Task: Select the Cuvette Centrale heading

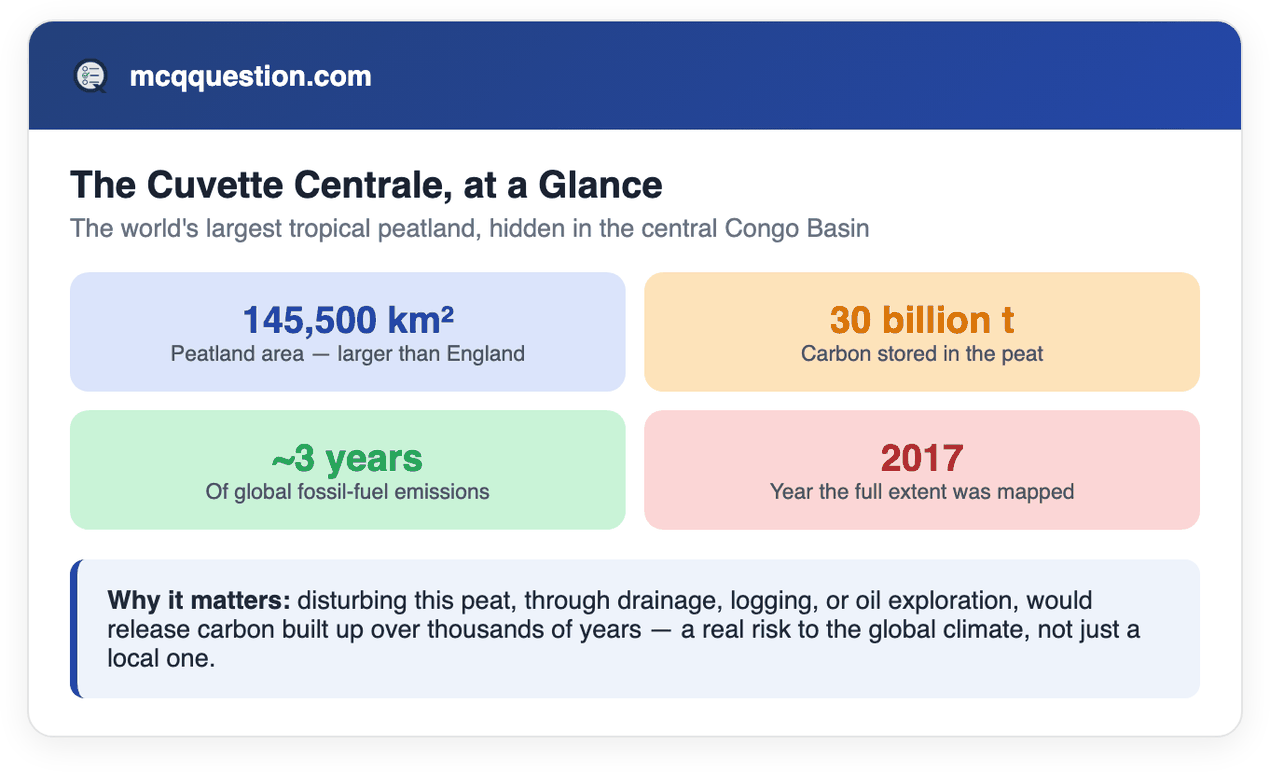Action: 366,185
